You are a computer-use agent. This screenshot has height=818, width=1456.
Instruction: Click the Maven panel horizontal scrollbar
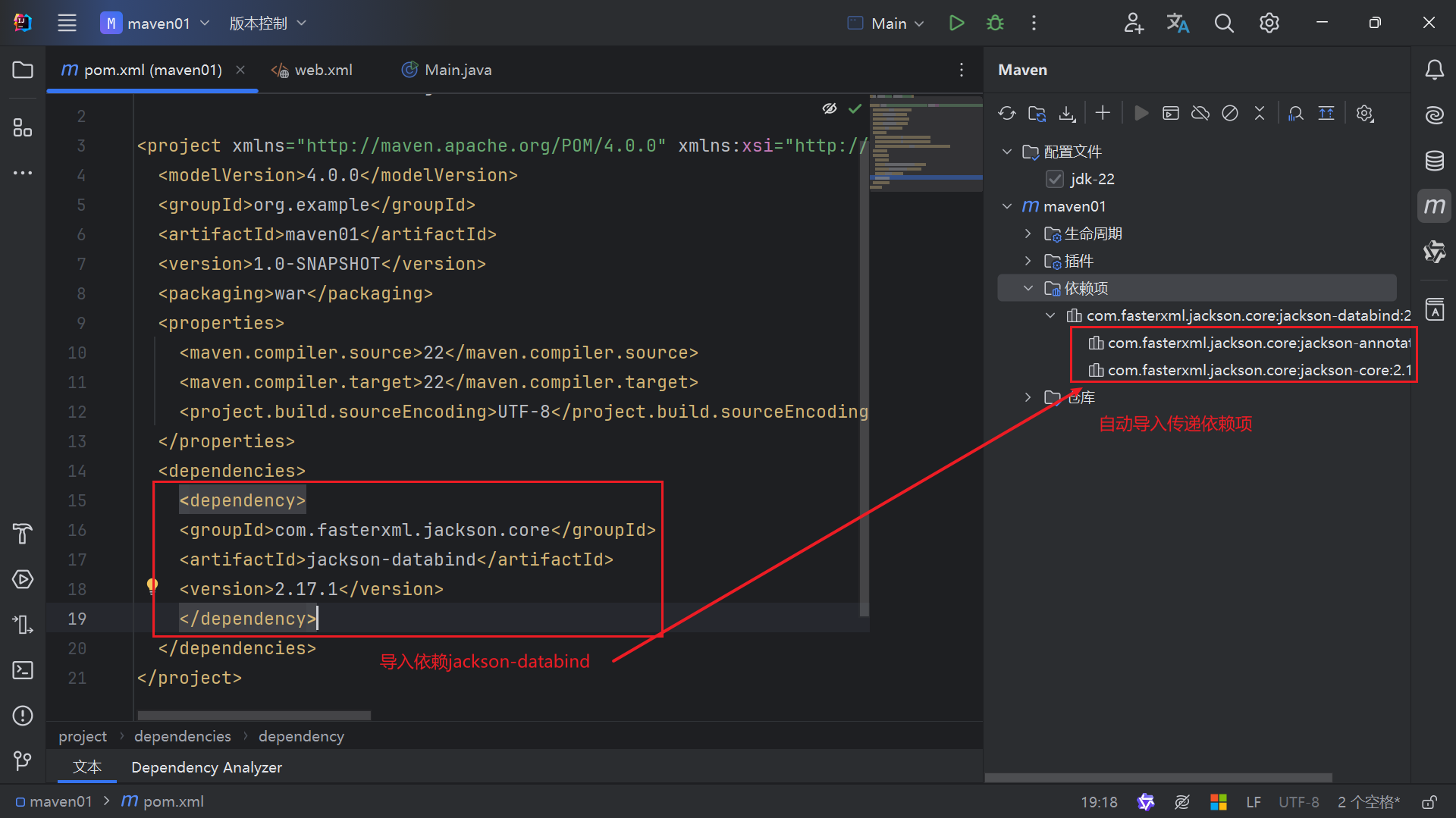click(1159, 777)
